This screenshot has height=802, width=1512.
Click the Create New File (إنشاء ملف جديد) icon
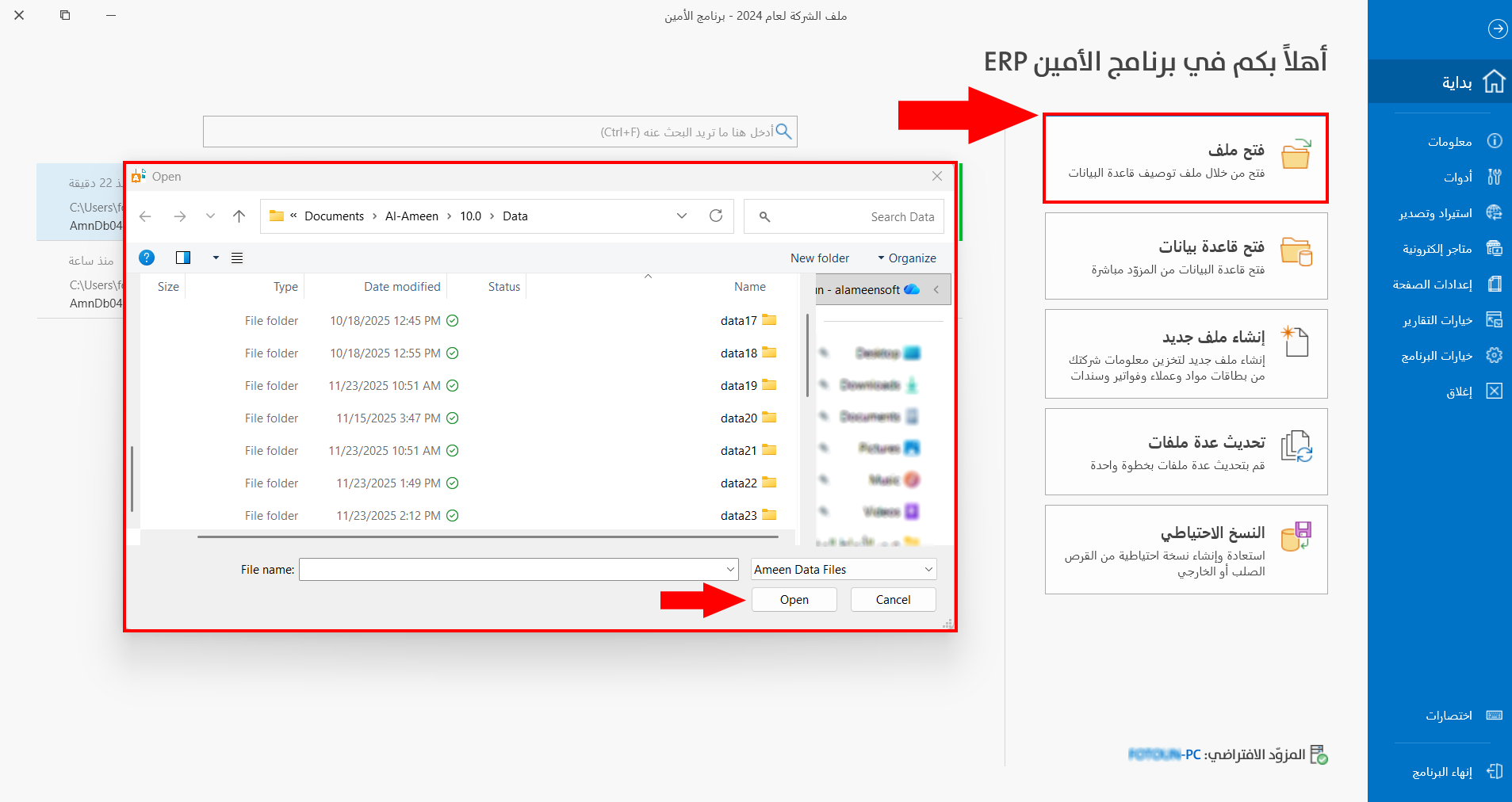[1296, 342]
